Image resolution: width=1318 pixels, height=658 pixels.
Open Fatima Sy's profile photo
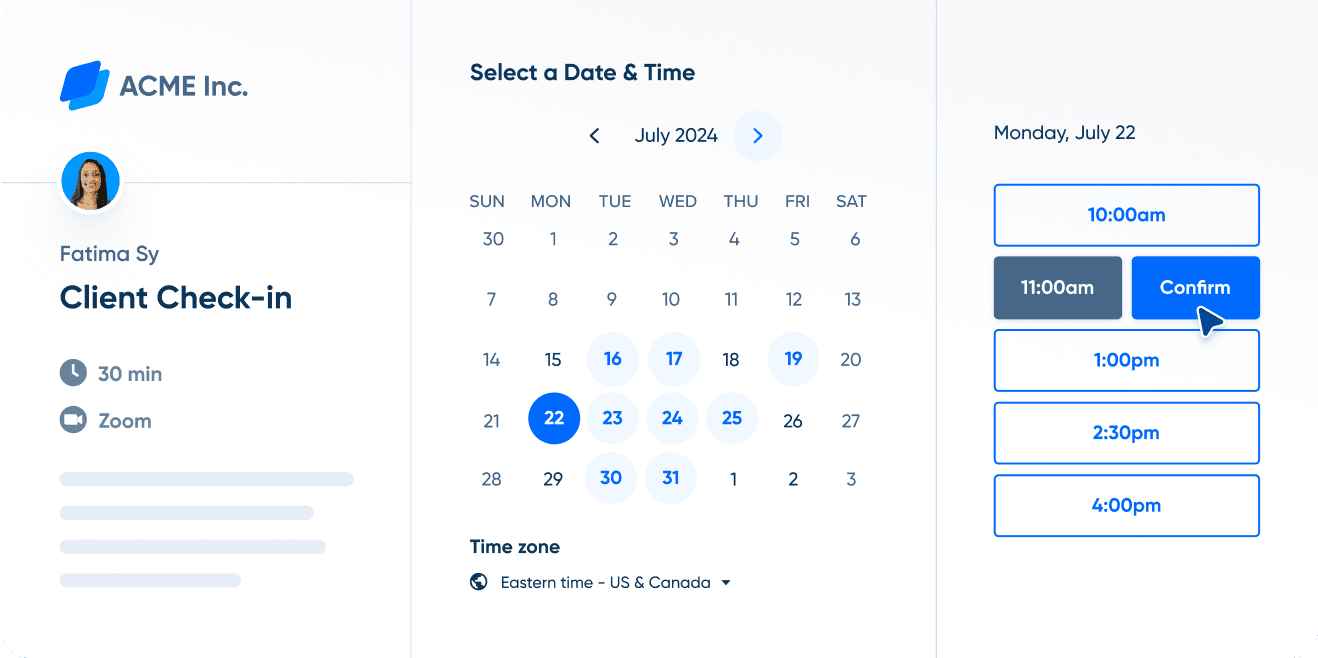pyautogui.click(x=90, y=181)
